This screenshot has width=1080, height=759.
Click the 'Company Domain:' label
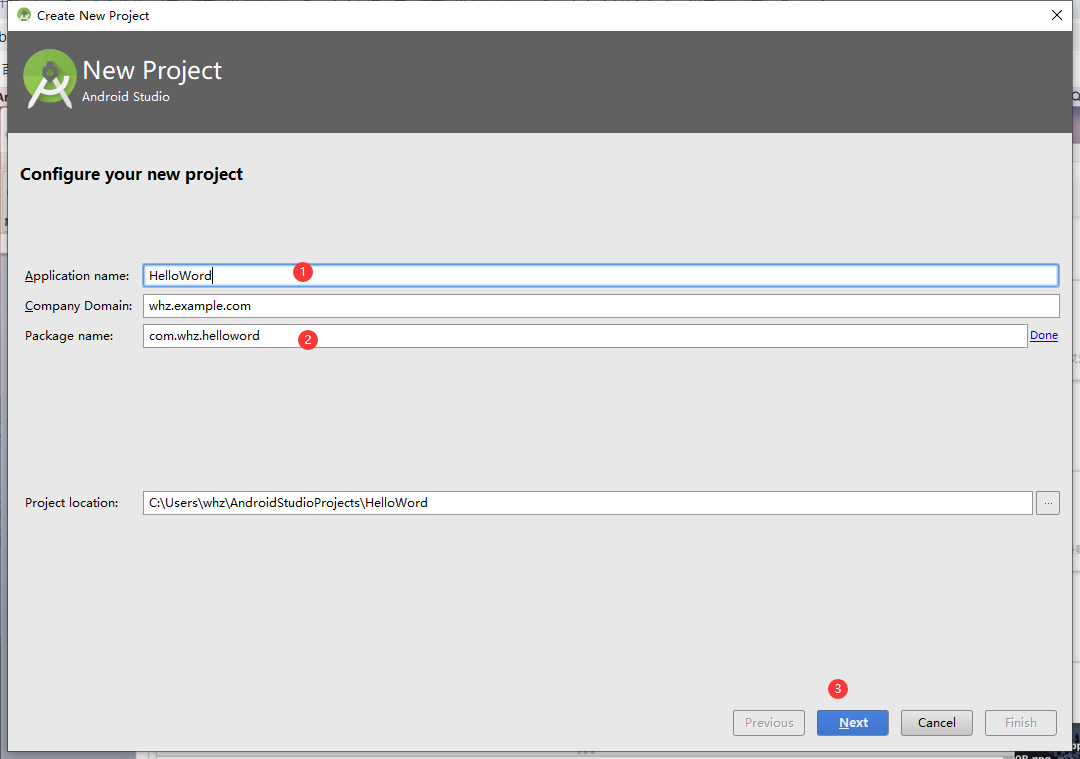[79, 306]
